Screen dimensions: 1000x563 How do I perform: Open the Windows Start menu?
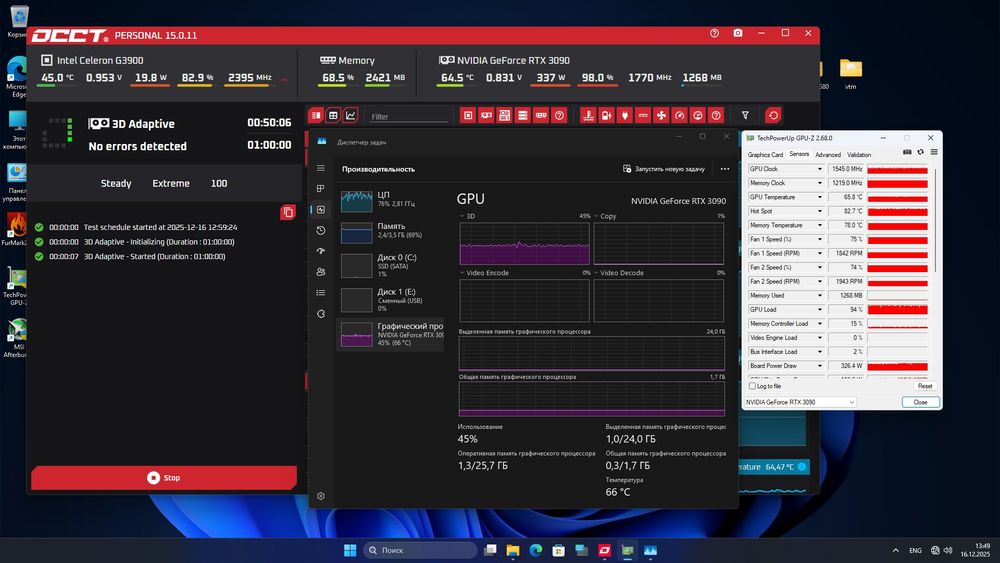(350, 550)
